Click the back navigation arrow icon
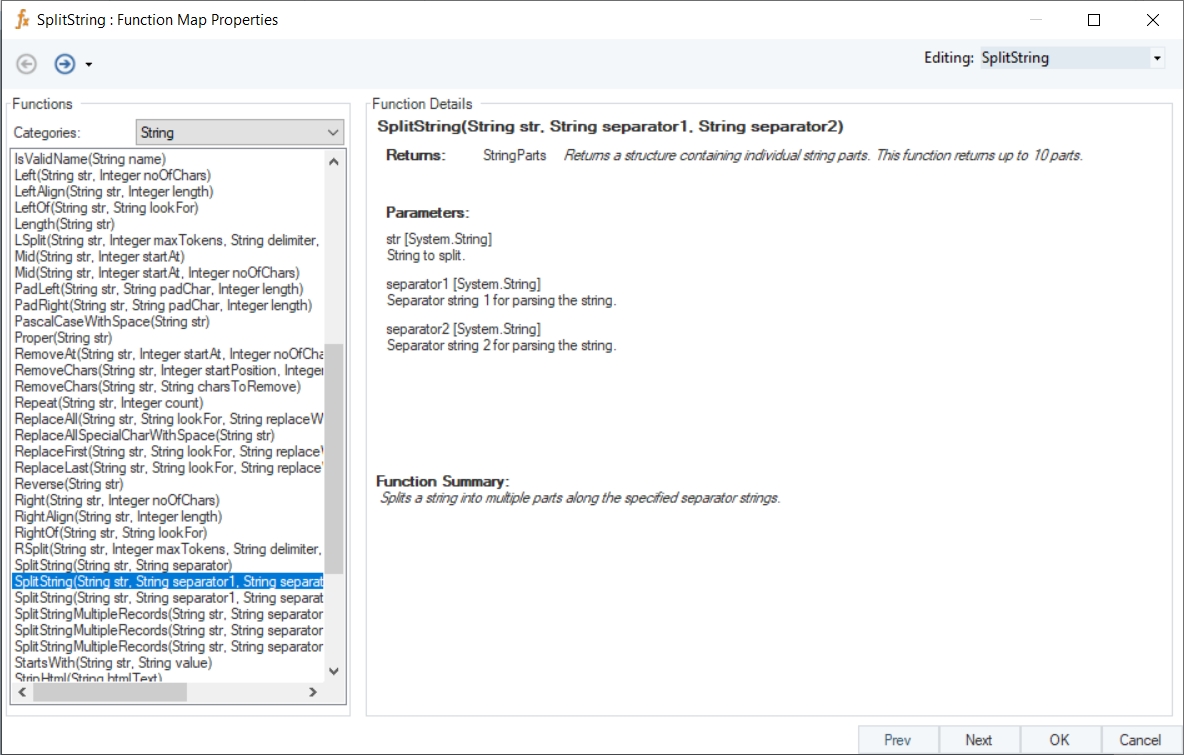The image size is (1184, 755). [27, 64]
